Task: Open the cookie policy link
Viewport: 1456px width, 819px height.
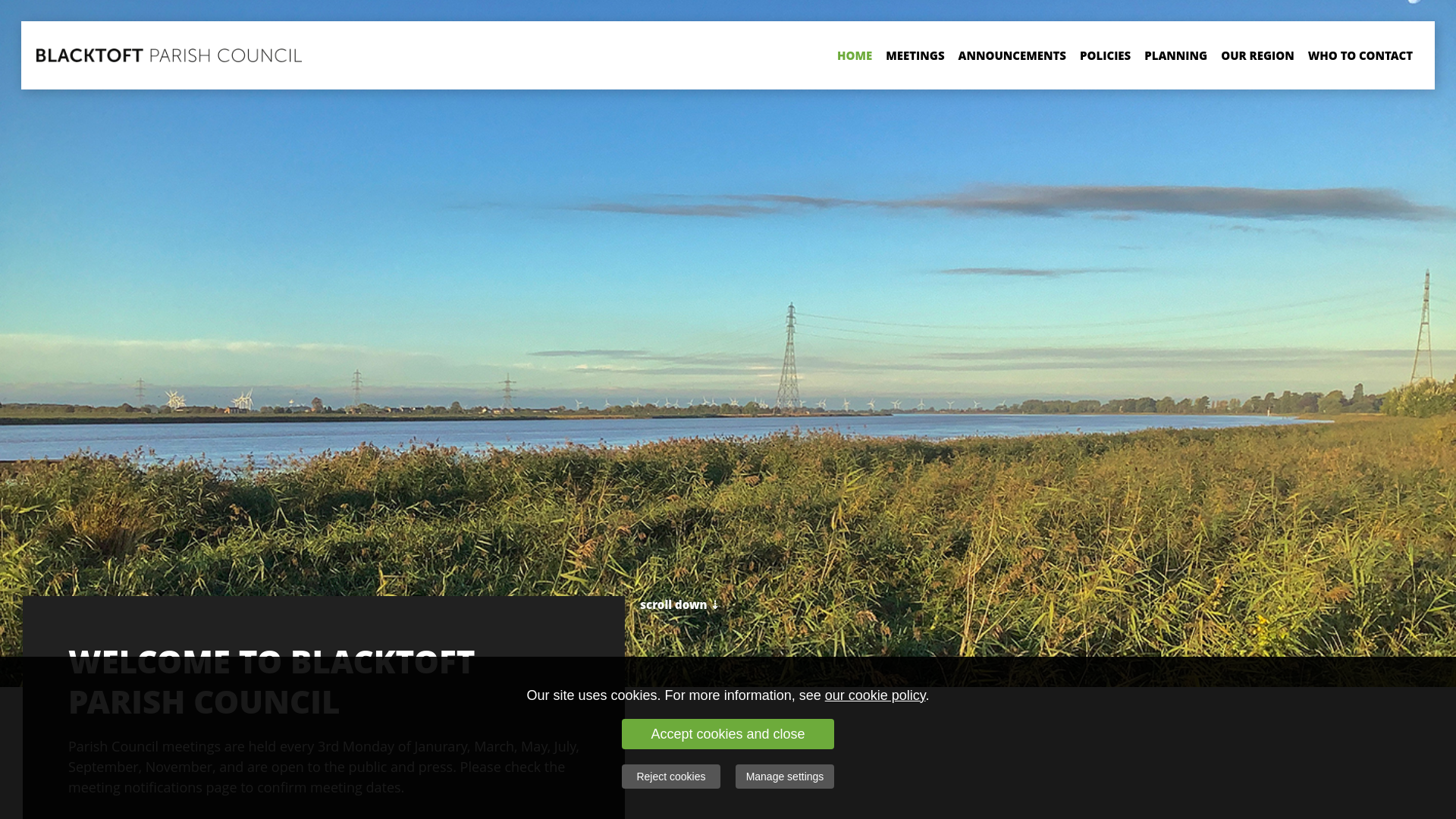Action: point(875,695)
